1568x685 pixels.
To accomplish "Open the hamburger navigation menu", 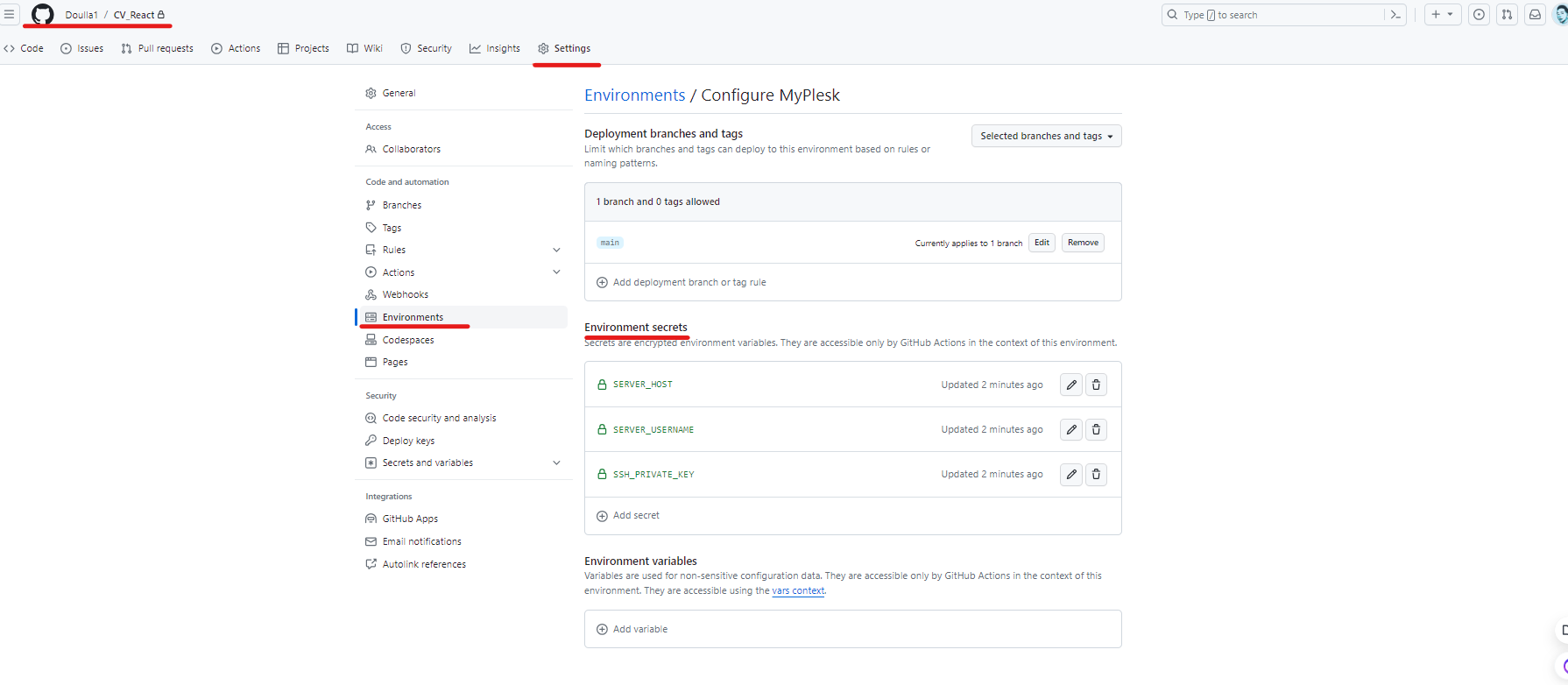I will 10,15.
